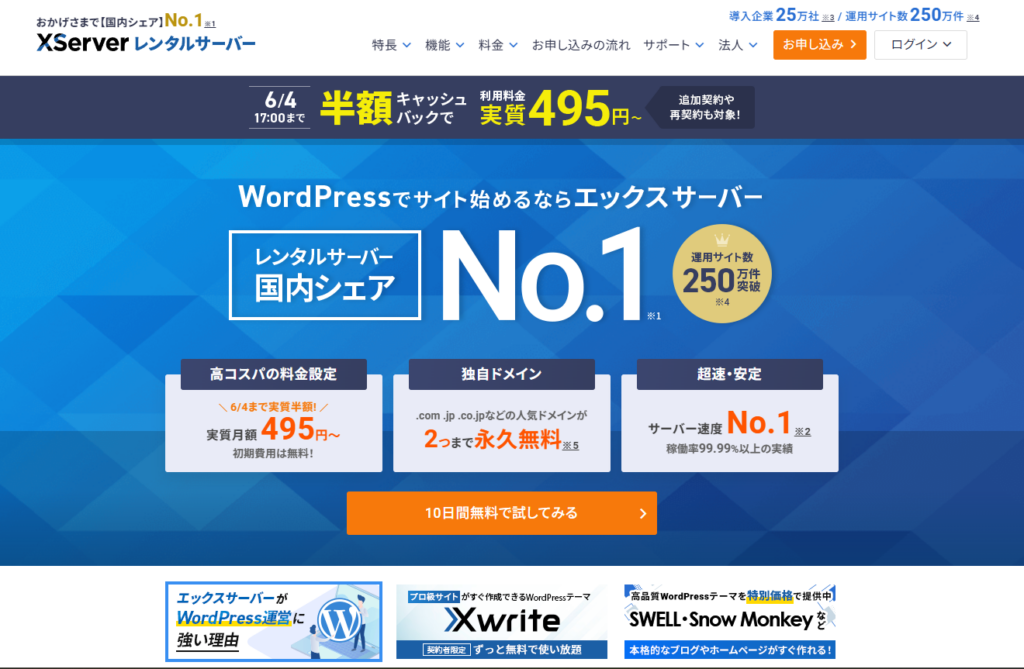This screenshot has width=1024, height=669.
Task: Click 10日間無料で試してみる button
Action: pos(502,513)
